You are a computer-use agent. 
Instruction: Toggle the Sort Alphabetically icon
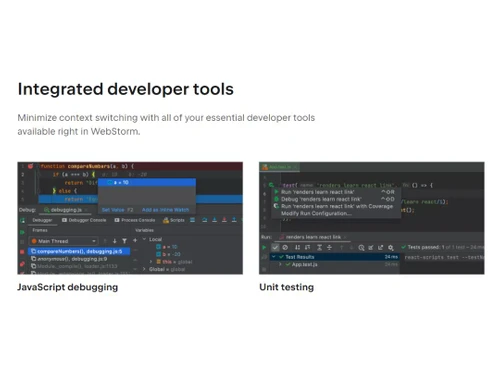[297, 247]
